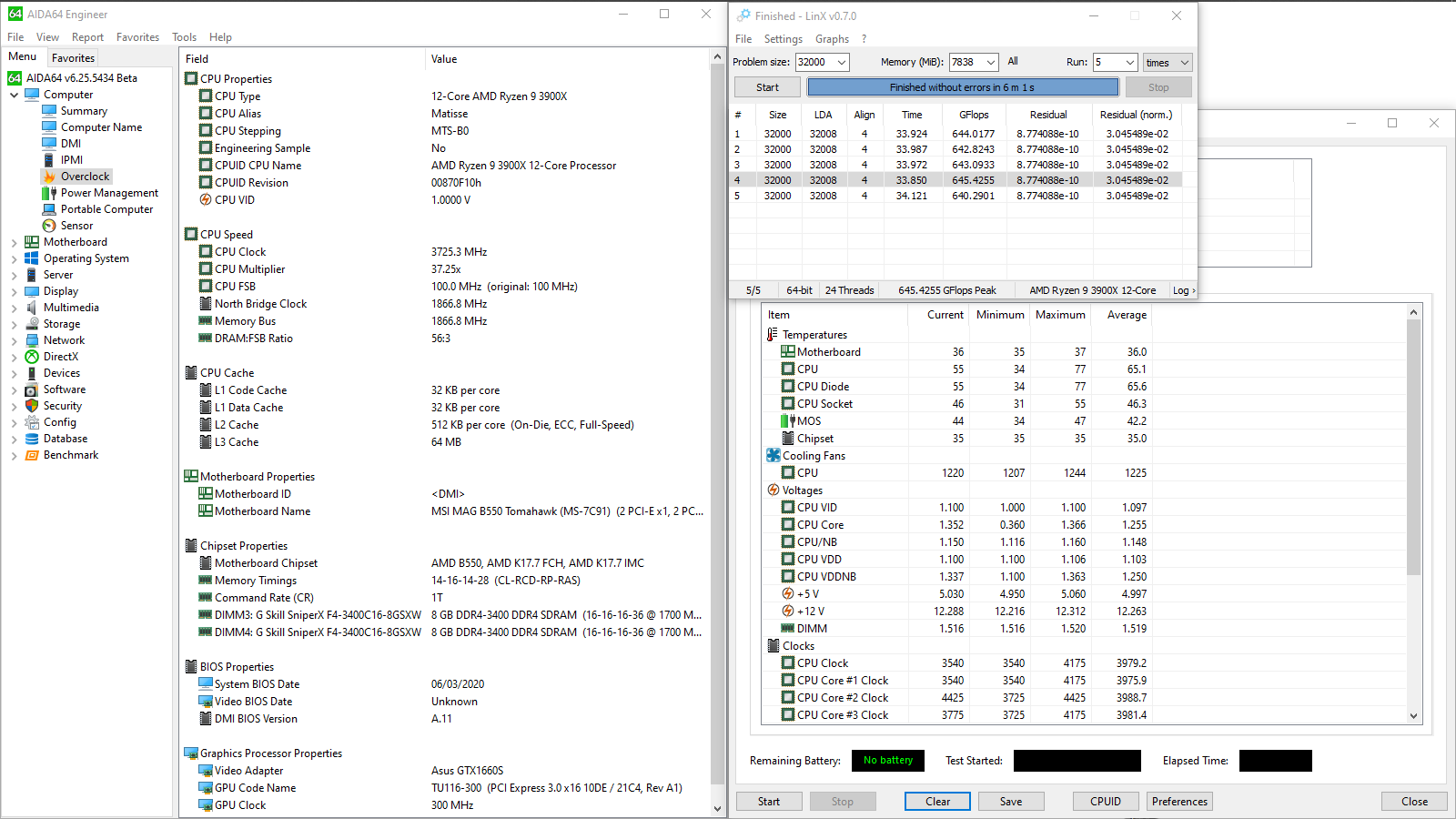
Task: Open the Security shield item
Action: (32, 406)
